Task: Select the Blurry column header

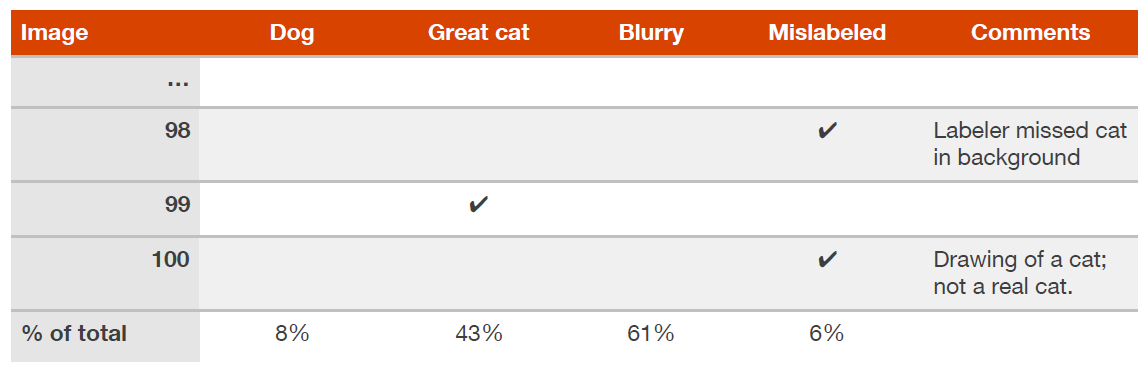Action: click(651, 32)
